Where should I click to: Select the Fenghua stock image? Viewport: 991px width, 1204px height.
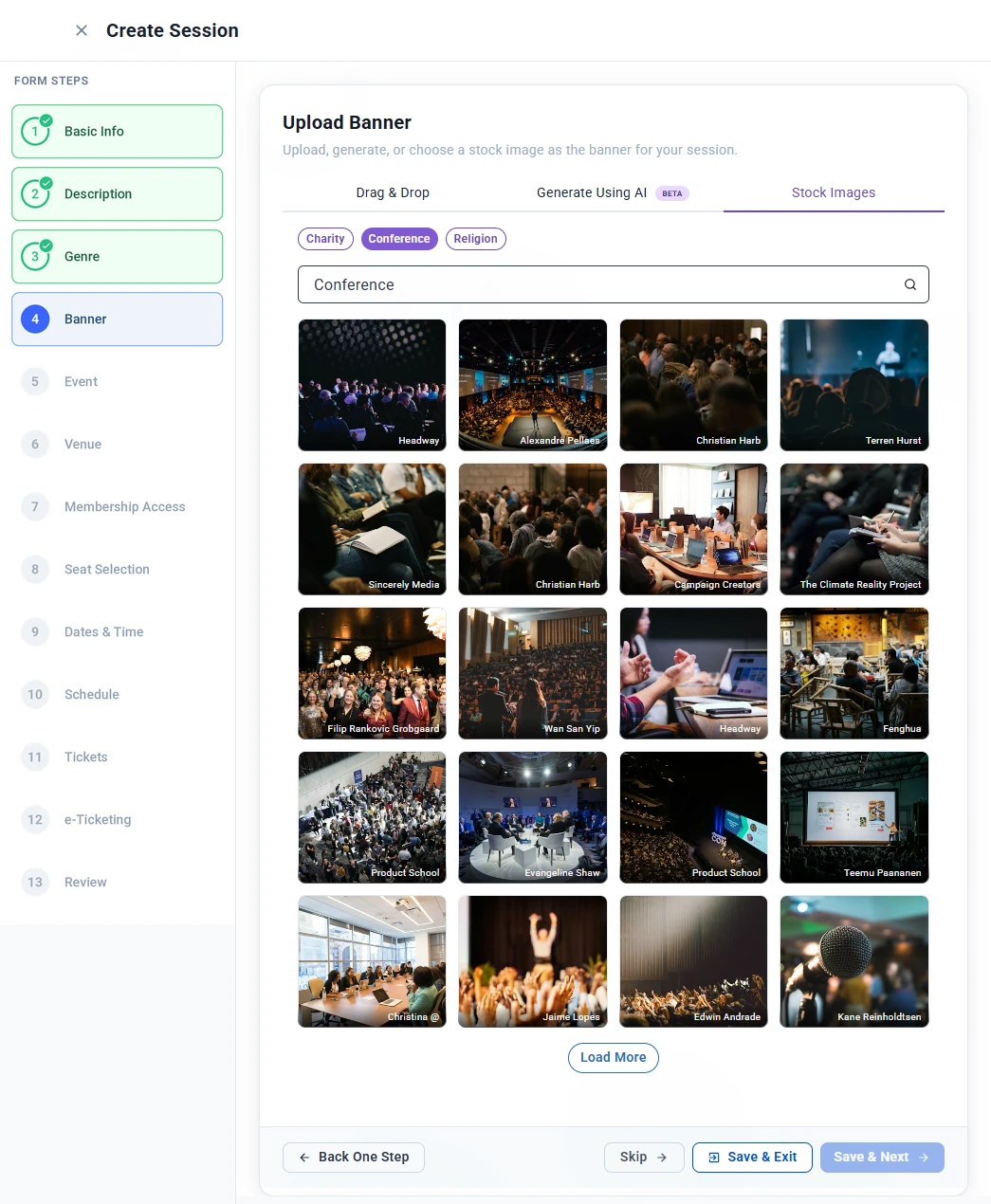(x=854, y=673)
